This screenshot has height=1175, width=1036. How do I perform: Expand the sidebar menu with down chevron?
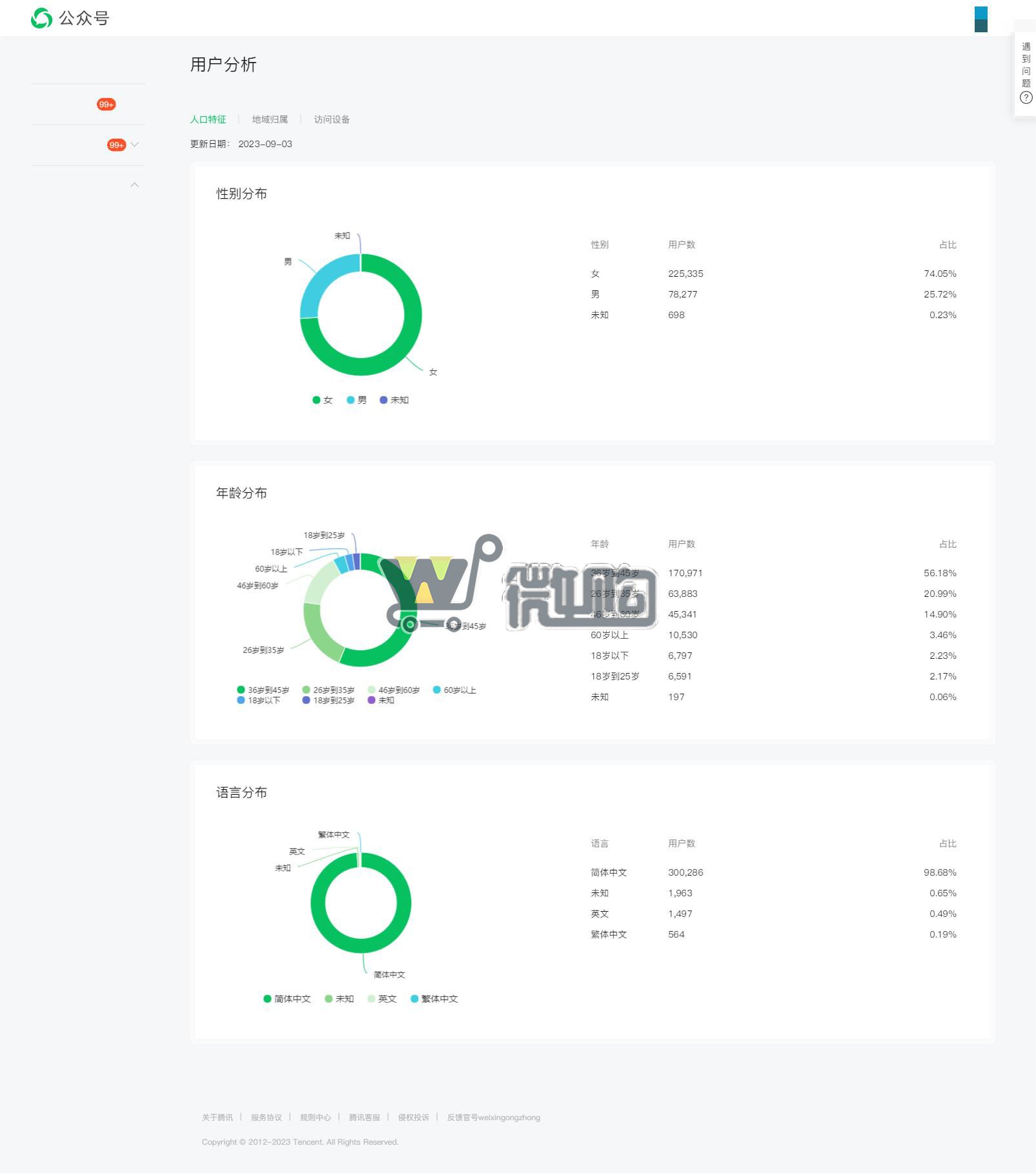[x=135, y=145]
